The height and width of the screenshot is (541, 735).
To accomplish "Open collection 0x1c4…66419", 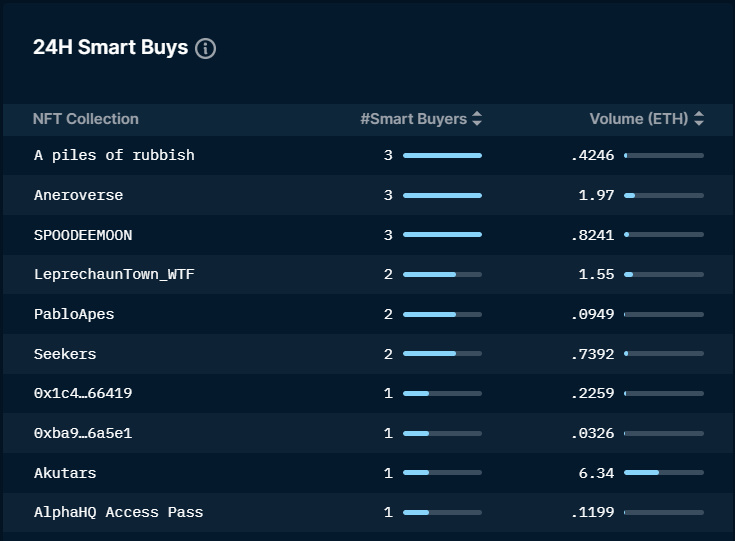I will (83, 393).
